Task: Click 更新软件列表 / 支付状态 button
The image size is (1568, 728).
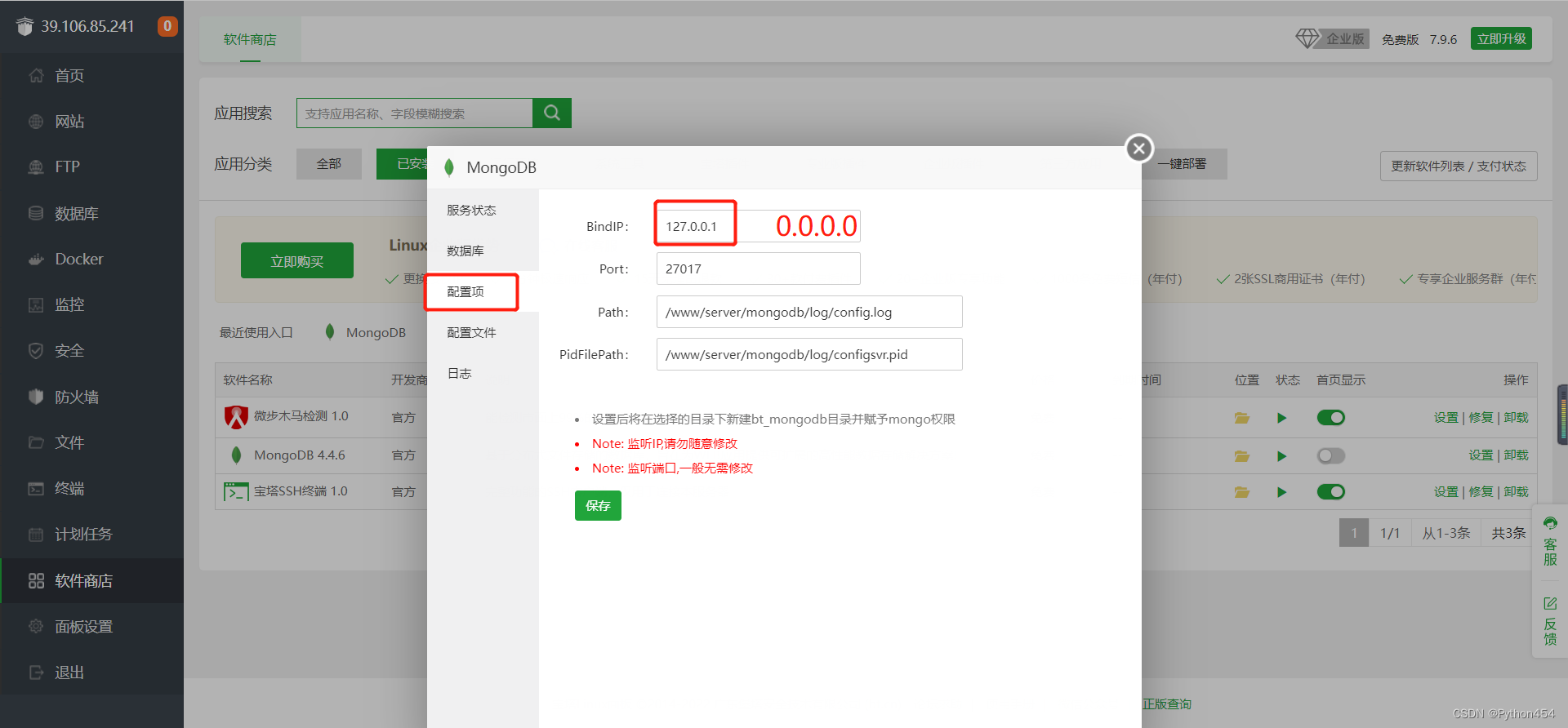Action: pos(1459,166)
